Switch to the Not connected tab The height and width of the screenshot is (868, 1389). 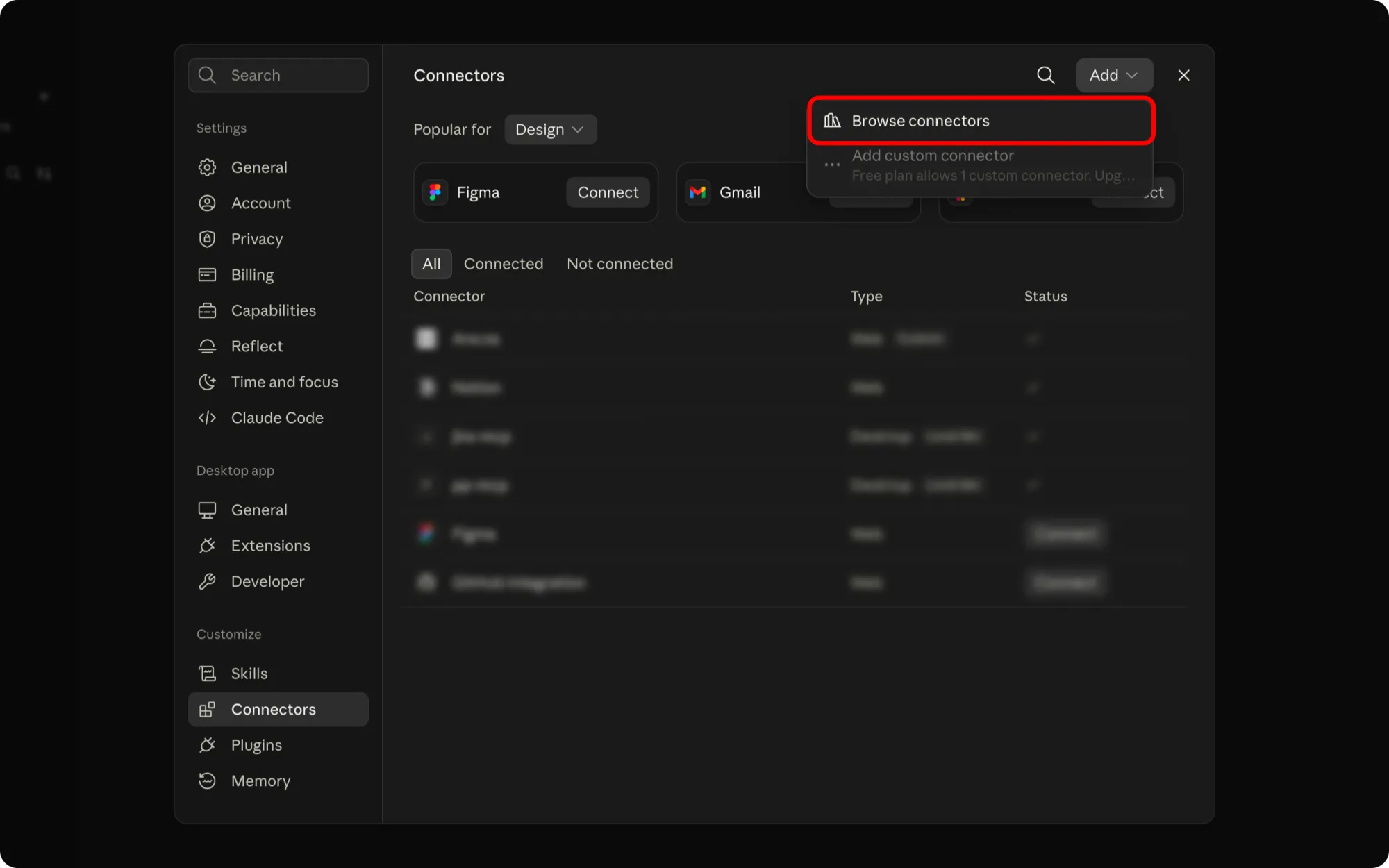[619, 264]
